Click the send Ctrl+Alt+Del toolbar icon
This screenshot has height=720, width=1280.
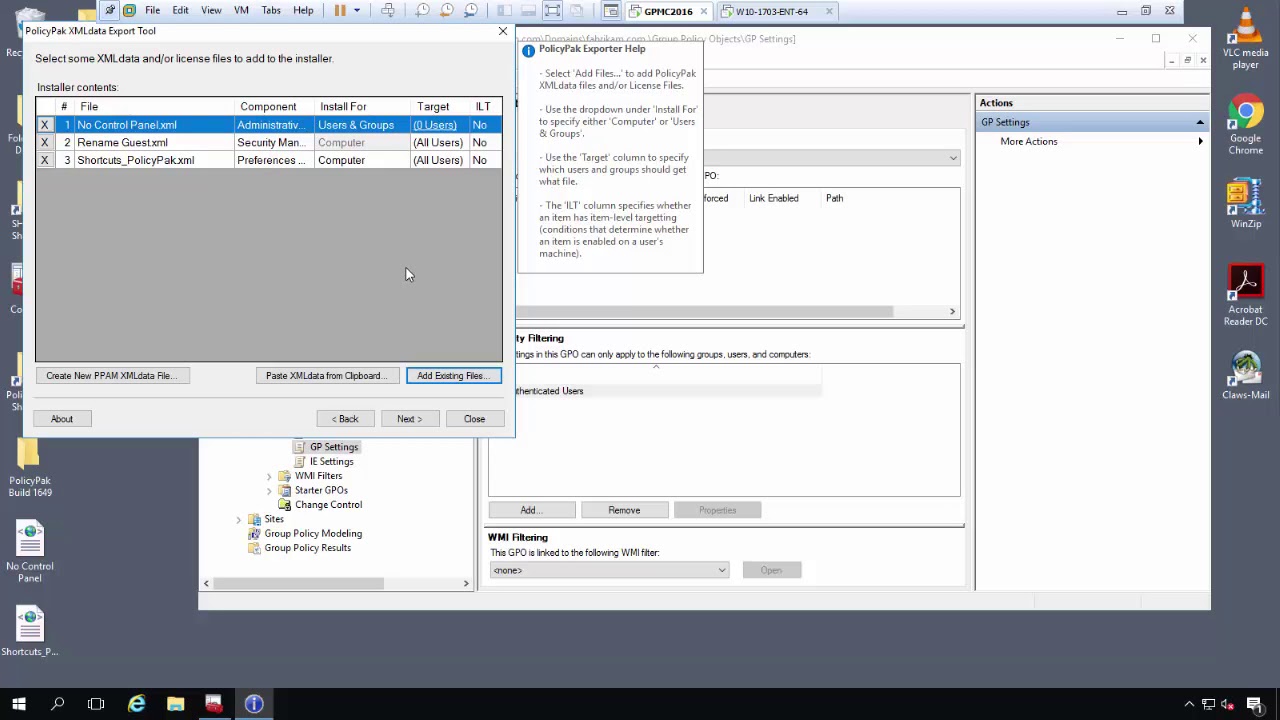tap(388, 11)
